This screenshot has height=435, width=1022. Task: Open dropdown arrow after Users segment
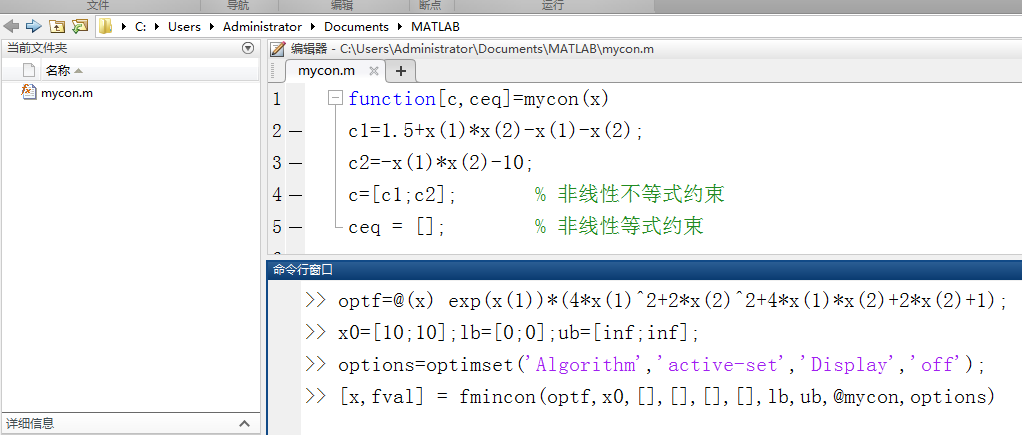click(x=212, y=27)
